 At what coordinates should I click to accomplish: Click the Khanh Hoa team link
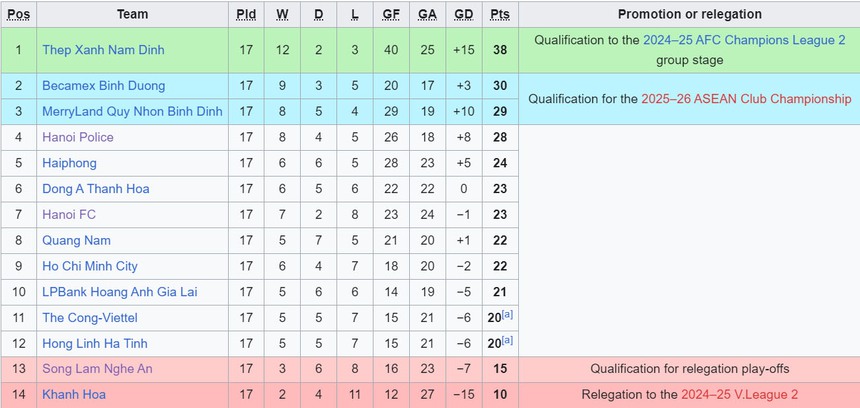coord(74,394)
